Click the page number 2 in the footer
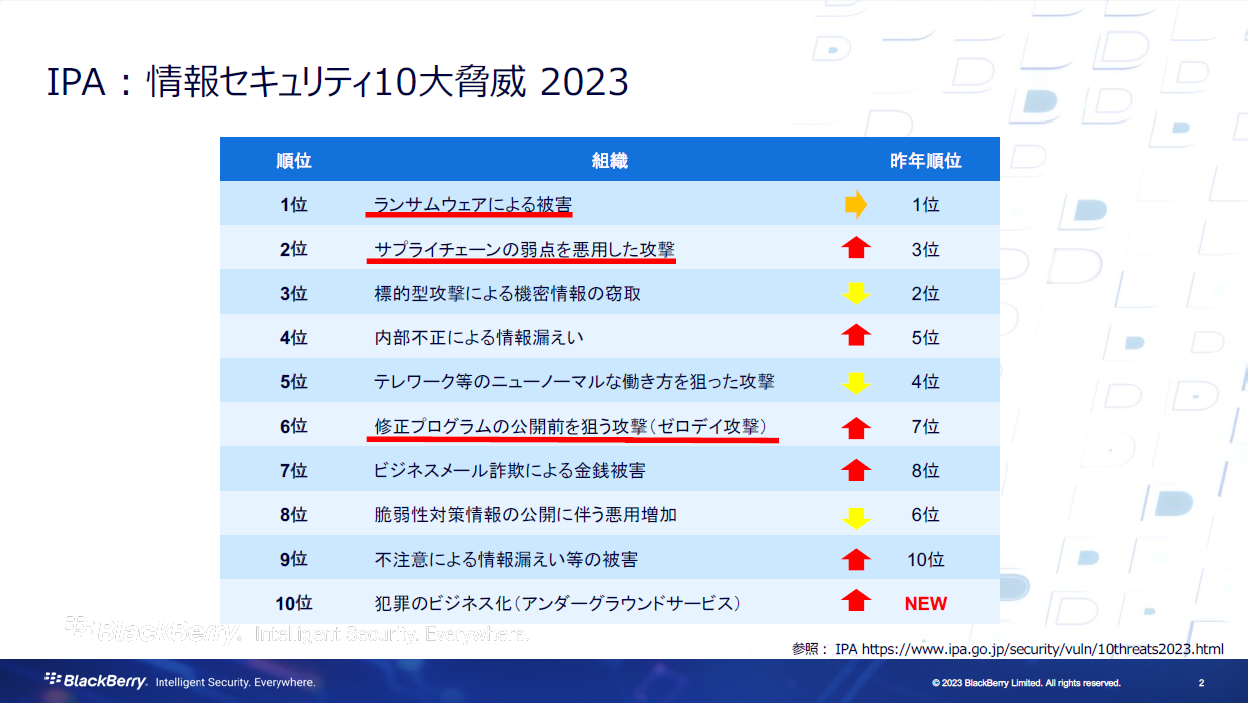This screenshot has width=1248, height=703. pyautogui.click(x=1200, y=682)
